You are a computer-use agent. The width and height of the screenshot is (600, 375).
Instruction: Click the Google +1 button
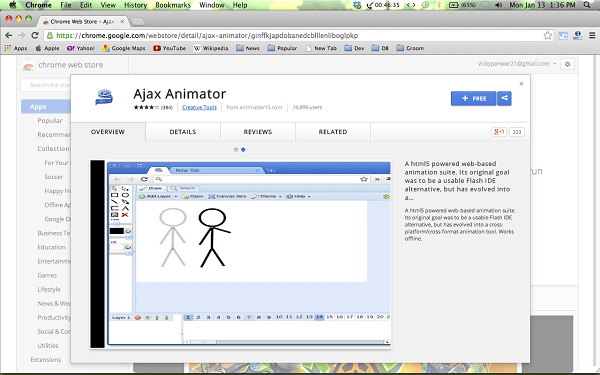click(x=499, y=132)
